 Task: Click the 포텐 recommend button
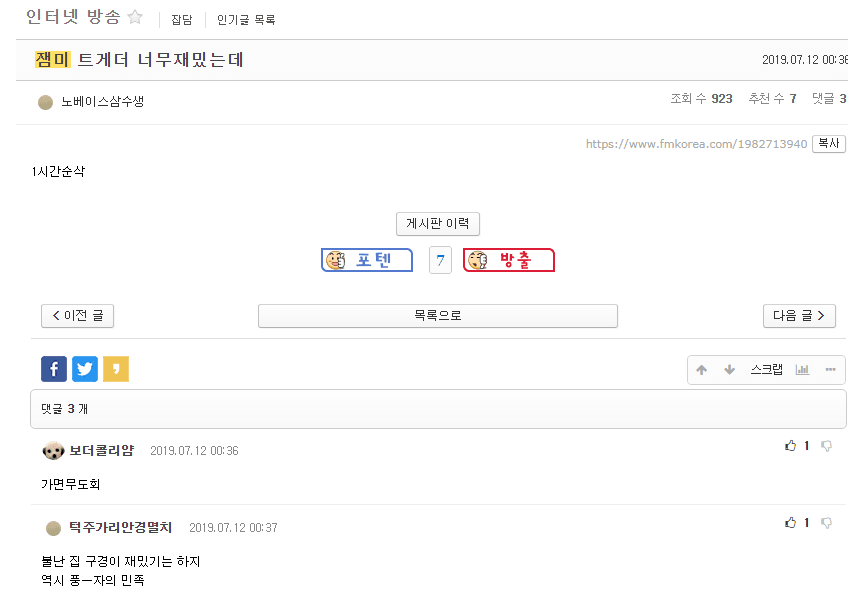coord(367,260)
